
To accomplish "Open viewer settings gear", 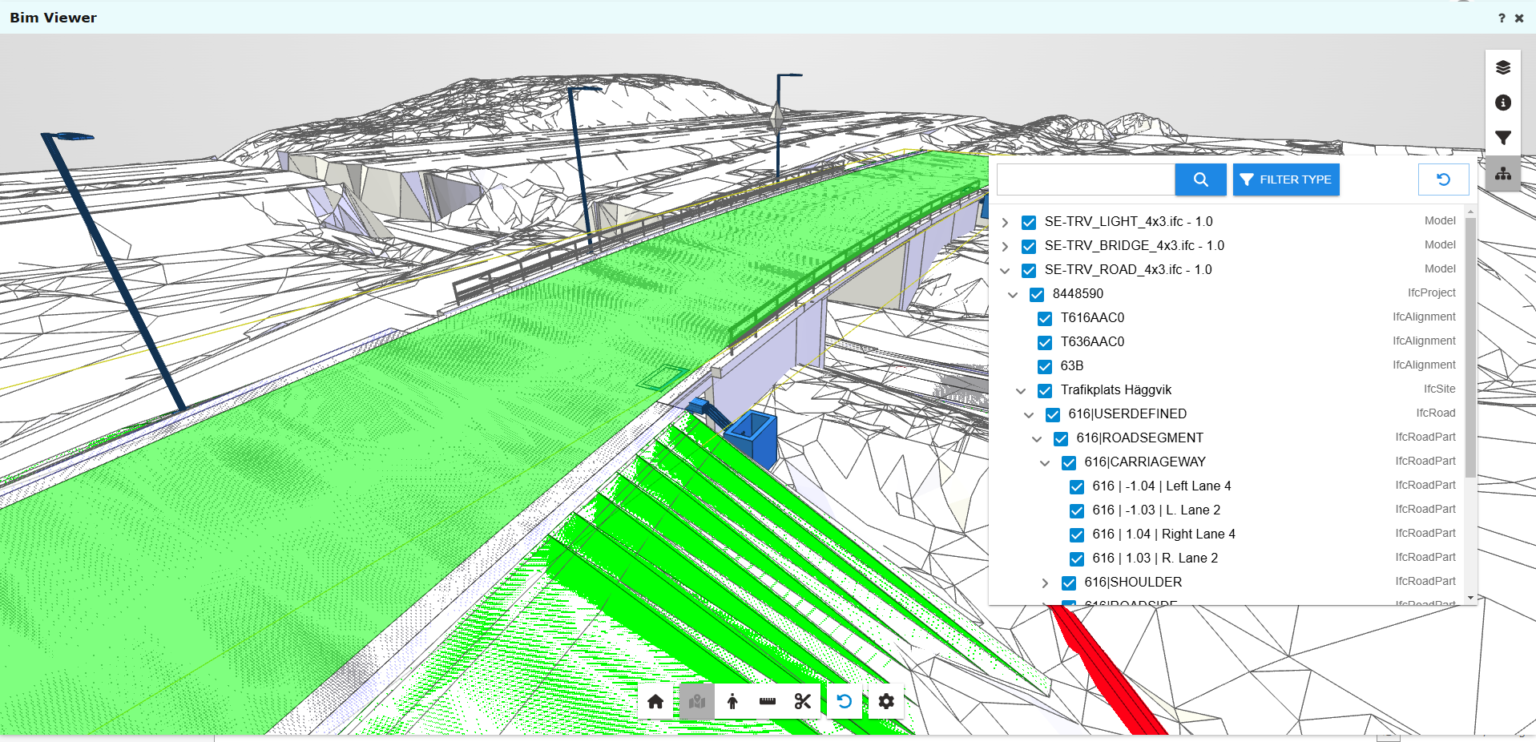I will [x=886, y=701].
